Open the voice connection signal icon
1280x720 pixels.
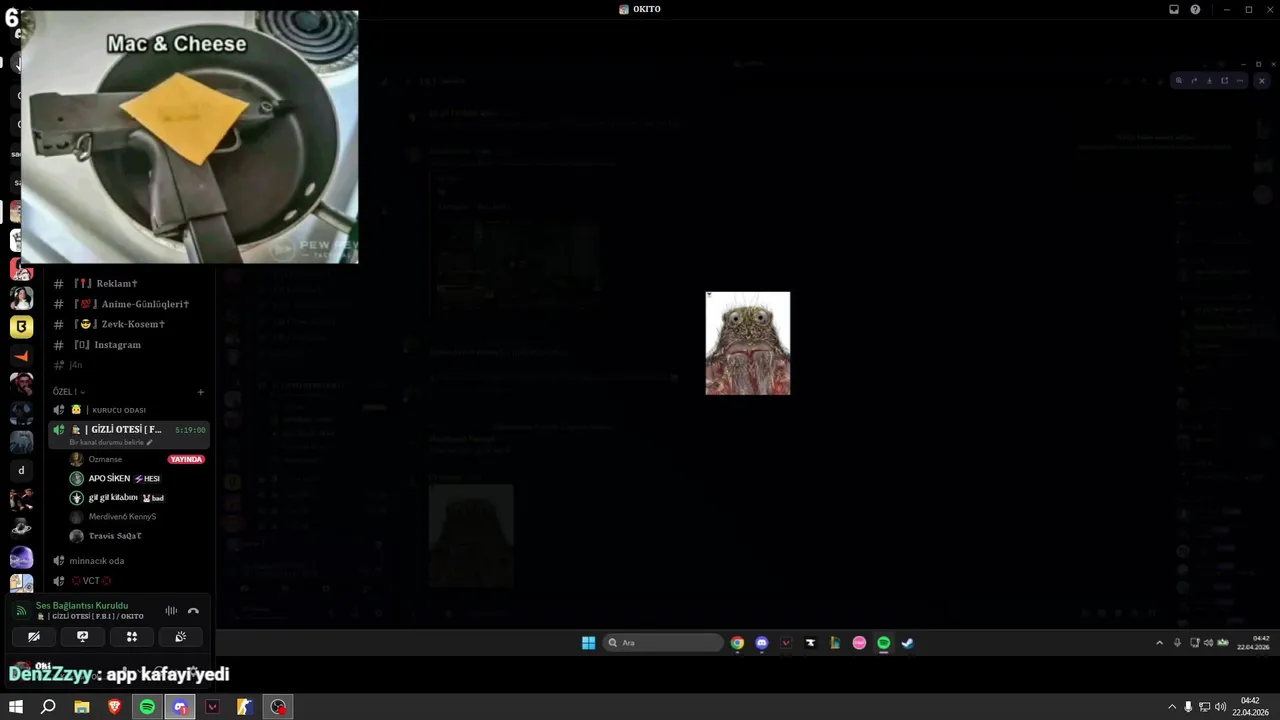tap(21, 610)
